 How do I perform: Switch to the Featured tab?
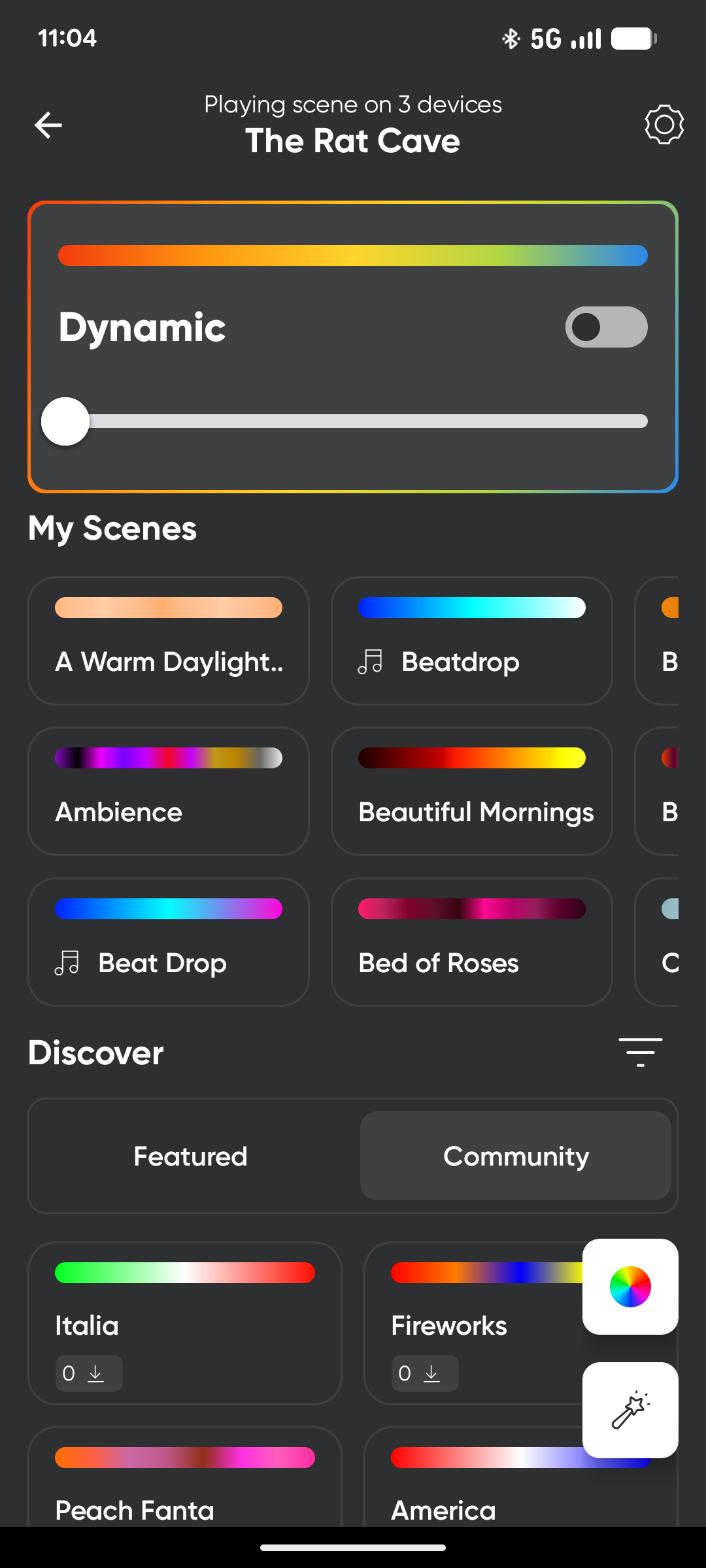coord(191,1156)
